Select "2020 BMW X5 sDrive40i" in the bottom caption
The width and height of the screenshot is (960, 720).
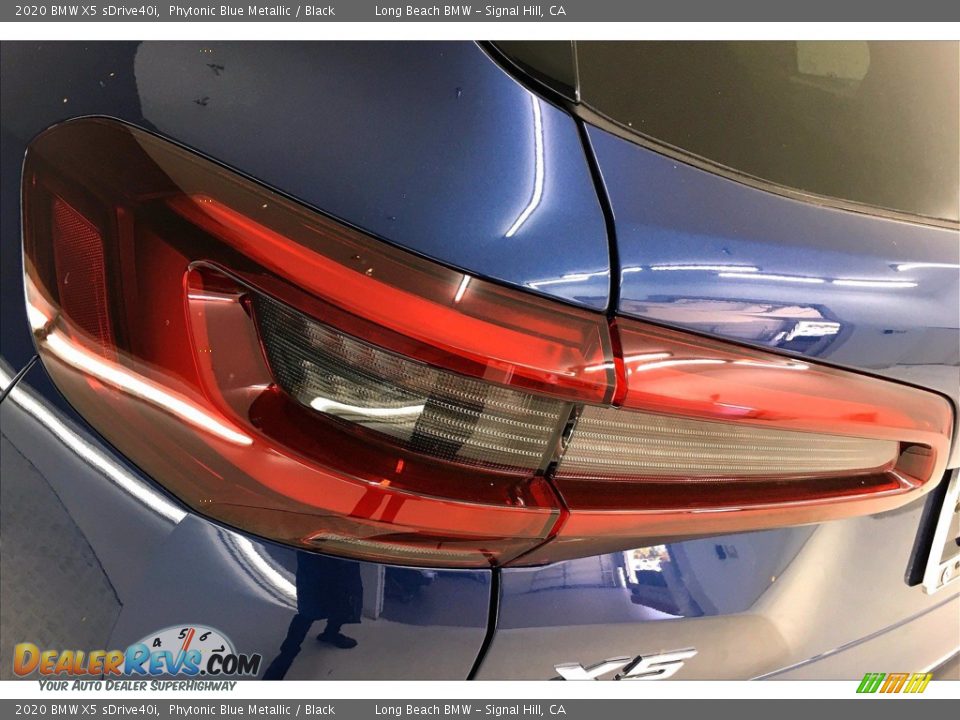(x=88, y=710)
